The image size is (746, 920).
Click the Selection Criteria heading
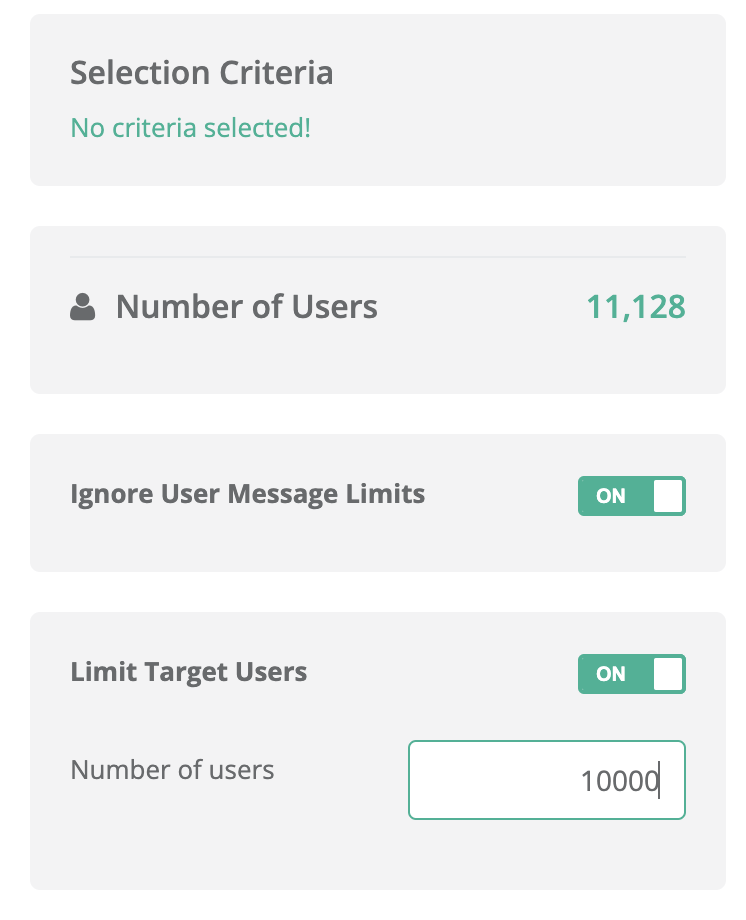click(x=201, y=73)
